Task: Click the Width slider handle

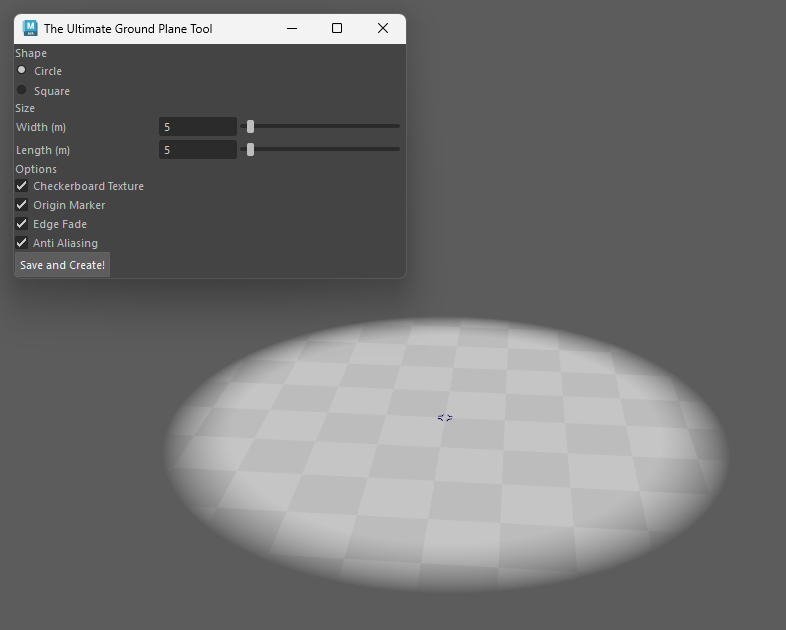Action: [x=250, y=127]
